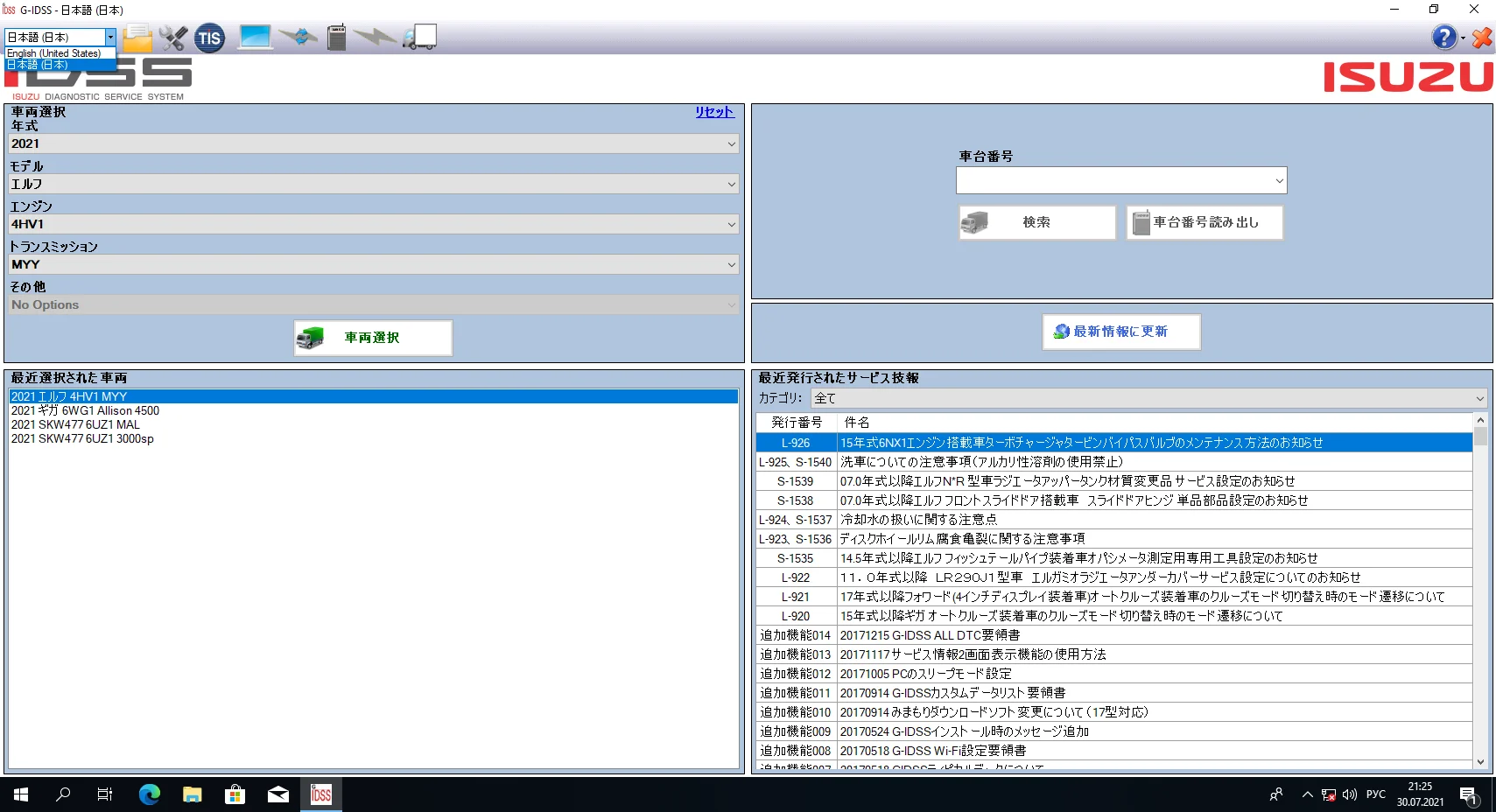
Task: Click the scrollbar down arrow in bulletin list
Action: (x=1480, y=762)
